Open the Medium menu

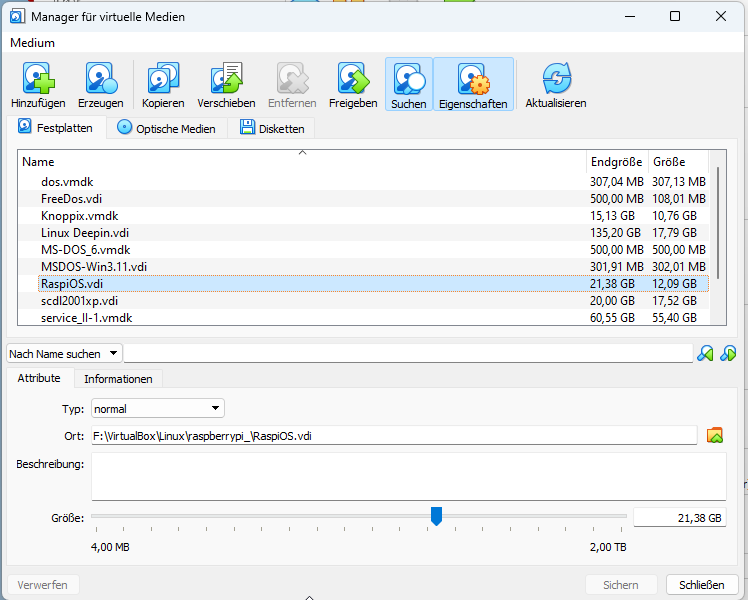[32, 43]
